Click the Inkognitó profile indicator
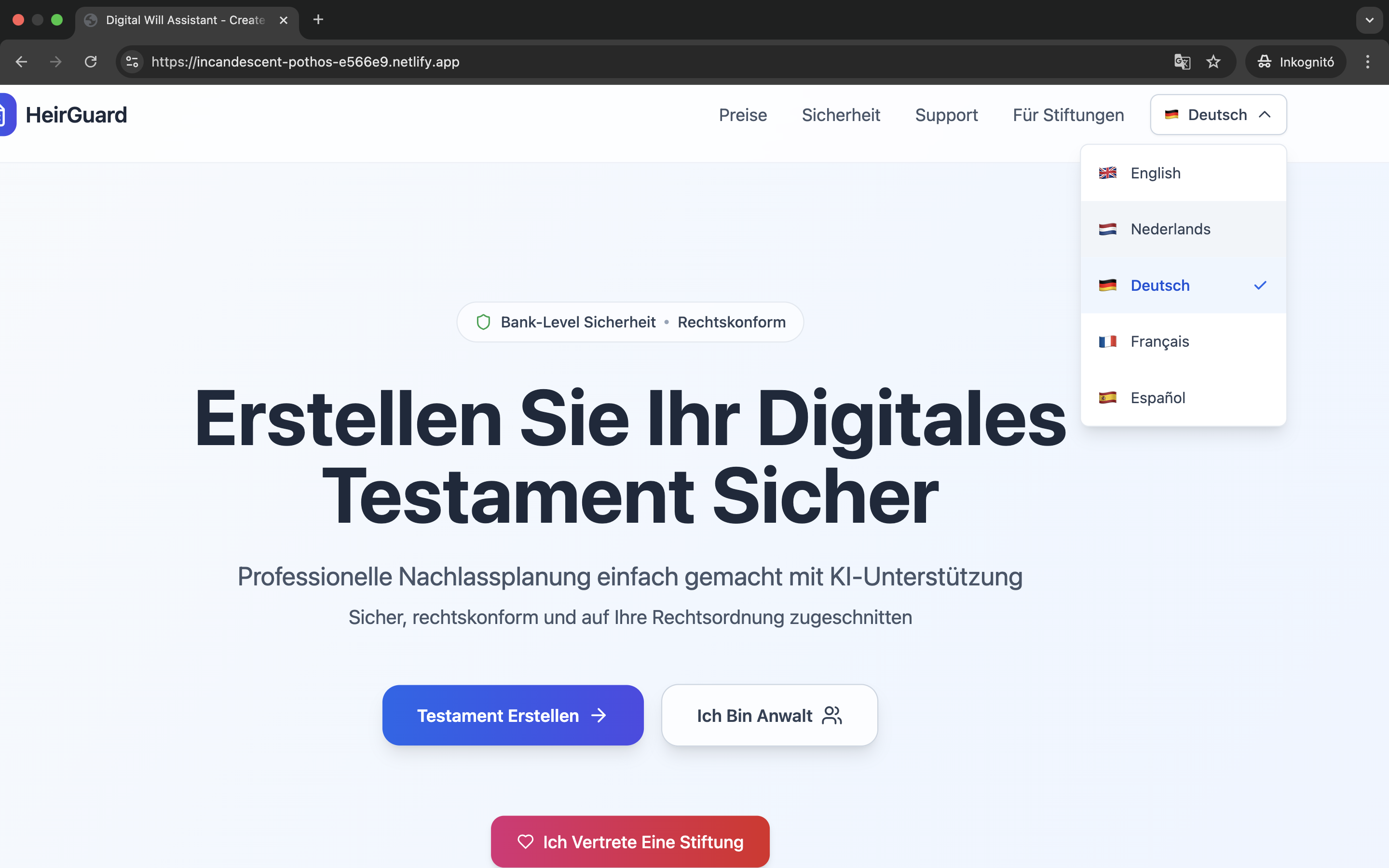This screenshot has height=868, width=1389. click(1295, 62)
